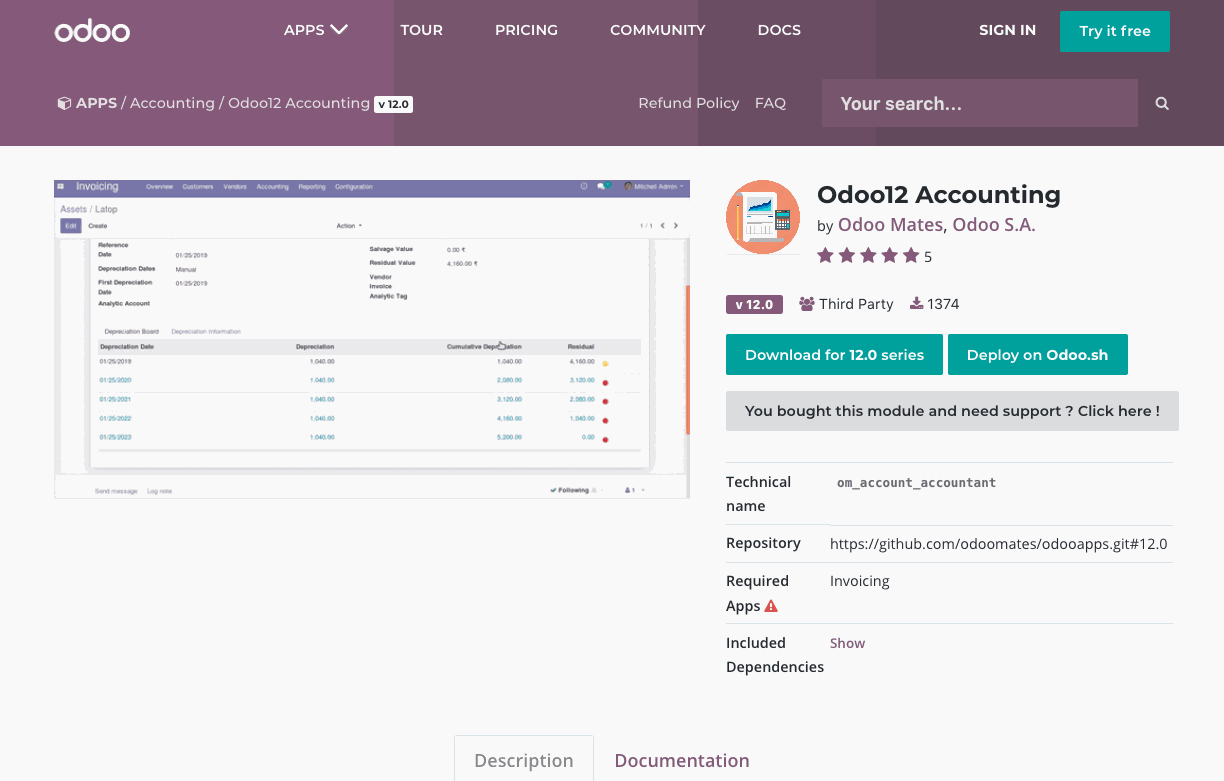The image size is (1224, 781).
Task: Click the 1374 downloads number
Action: 943,304
